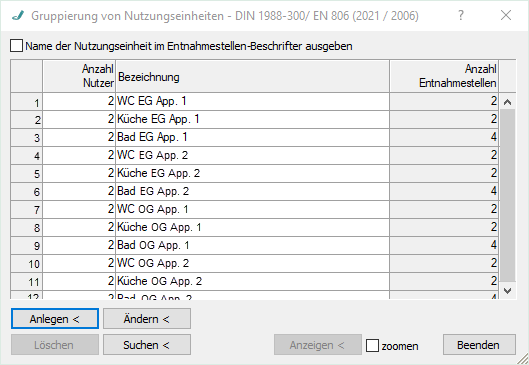Select the Bad EG App. 2 cell
This screenshot has height=365, width=529.
pos(252,192)
